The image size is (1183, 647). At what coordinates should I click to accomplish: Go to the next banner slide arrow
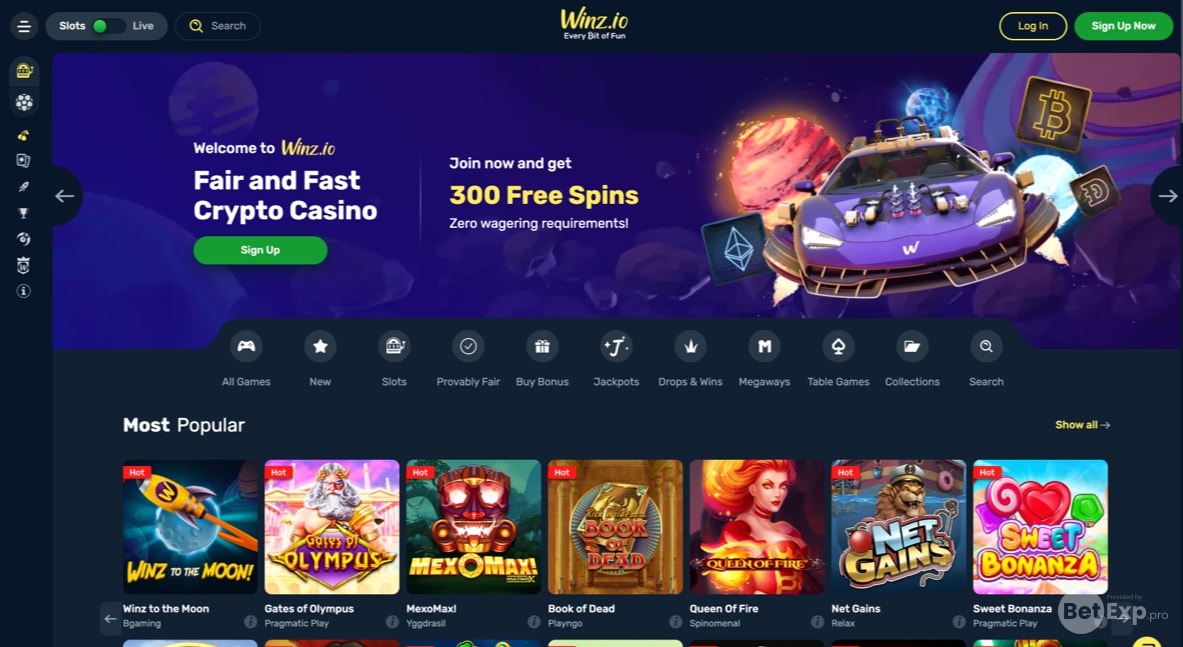click(x=1167, y=196)
